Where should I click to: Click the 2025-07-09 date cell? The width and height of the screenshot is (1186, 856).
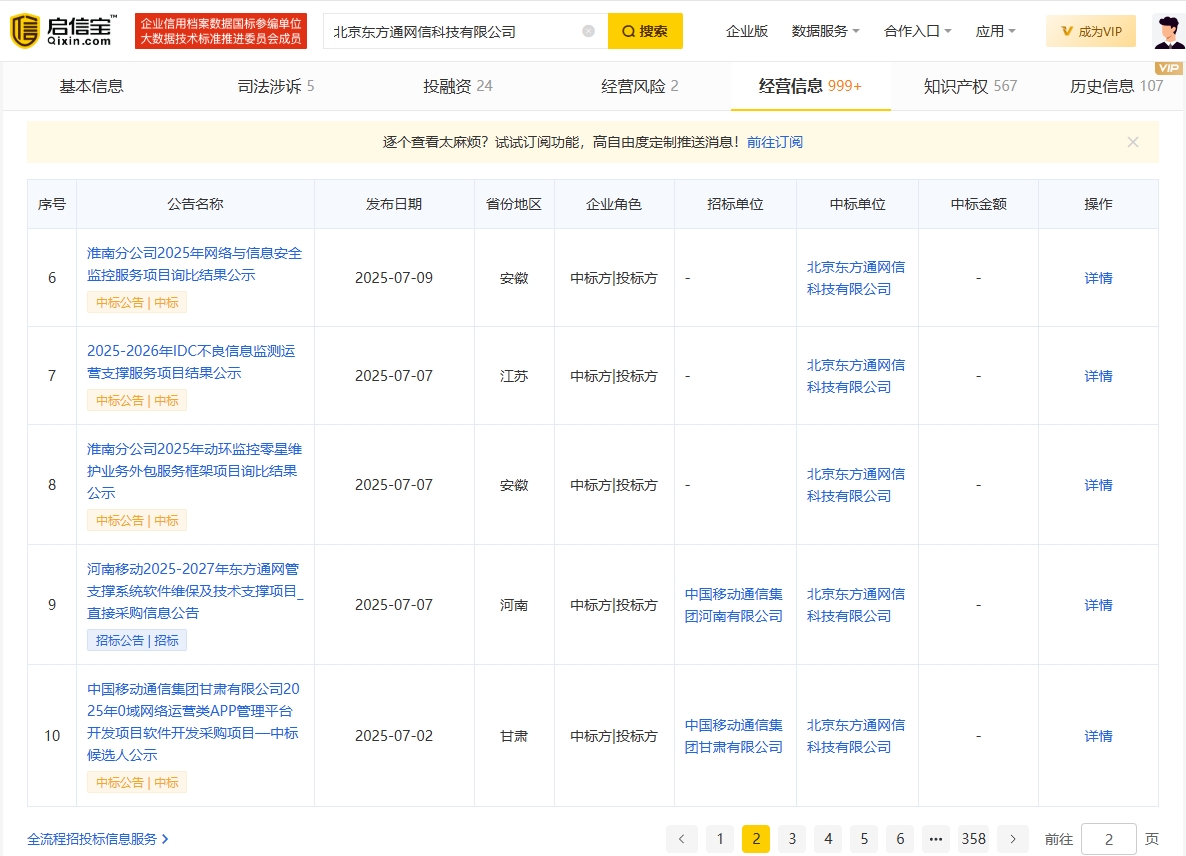(394, 278)
